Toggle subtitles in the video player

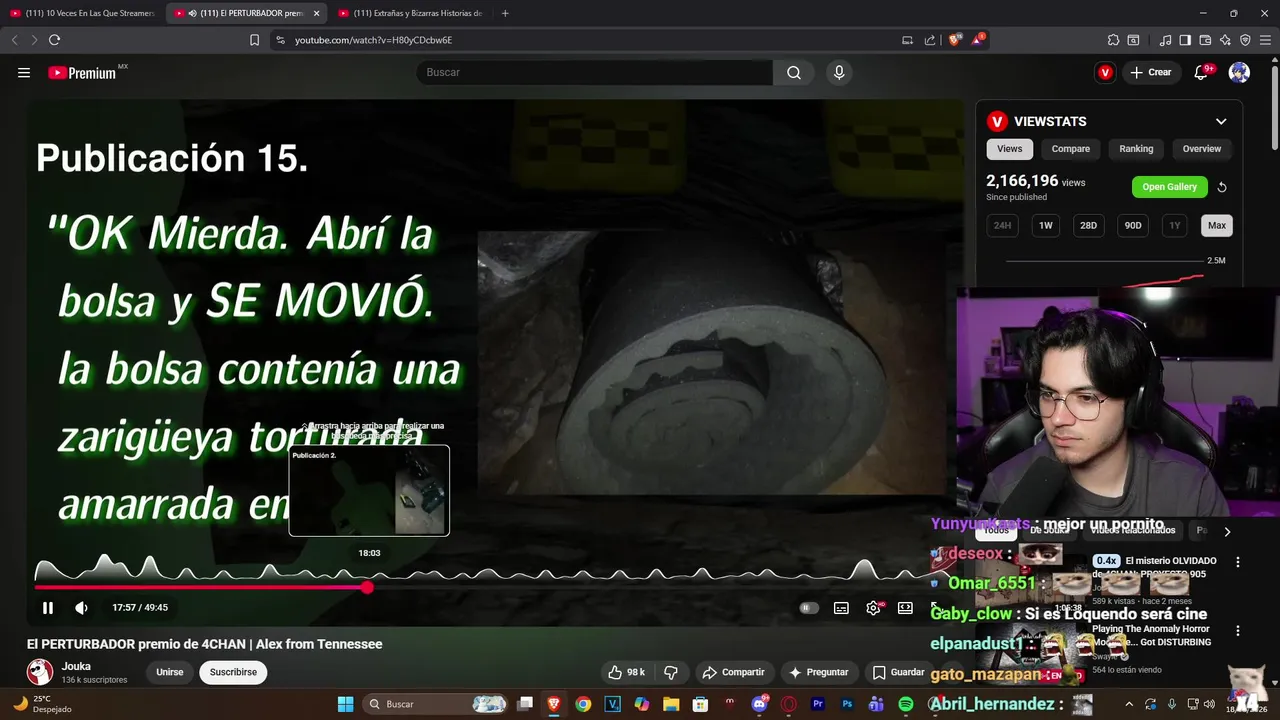coord(841,607)
